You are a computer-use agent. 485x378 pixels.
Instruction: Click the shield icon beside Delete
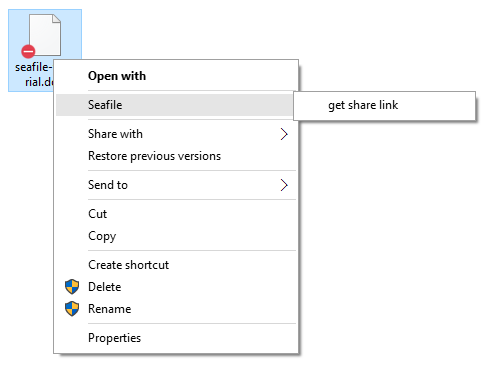pos(72,287)
